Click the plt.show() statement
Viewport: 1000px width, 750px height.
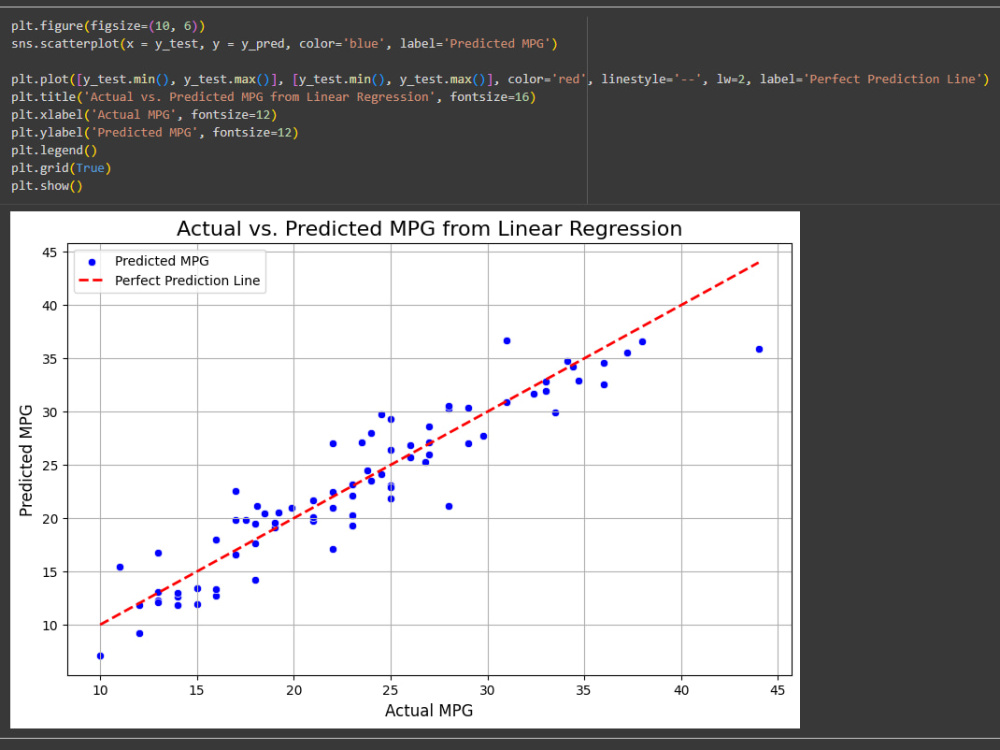click(48, 185)
